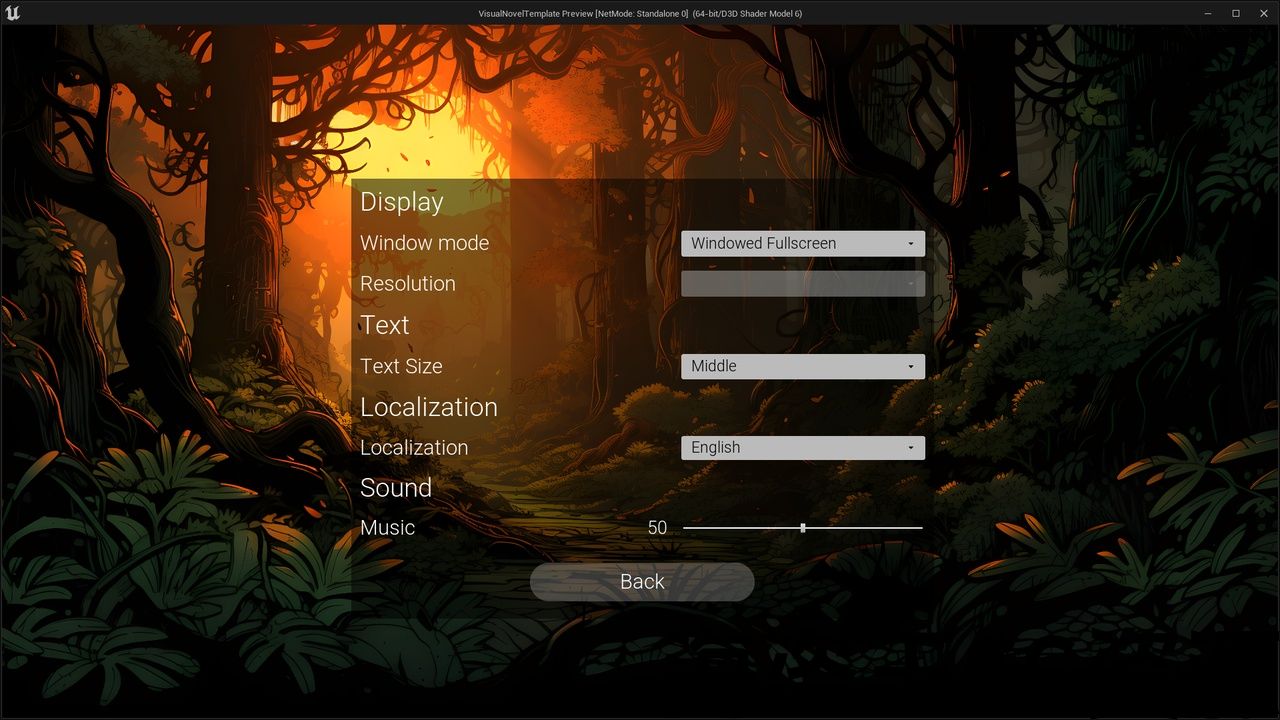Minimize the preview window

tap(1208, 13)
